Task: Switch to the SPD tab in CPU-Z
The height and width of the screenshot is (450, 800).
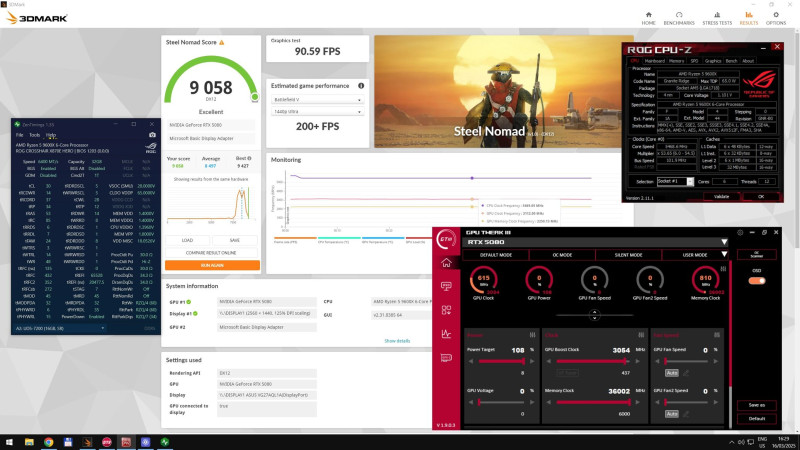Action: coord(694,61)
